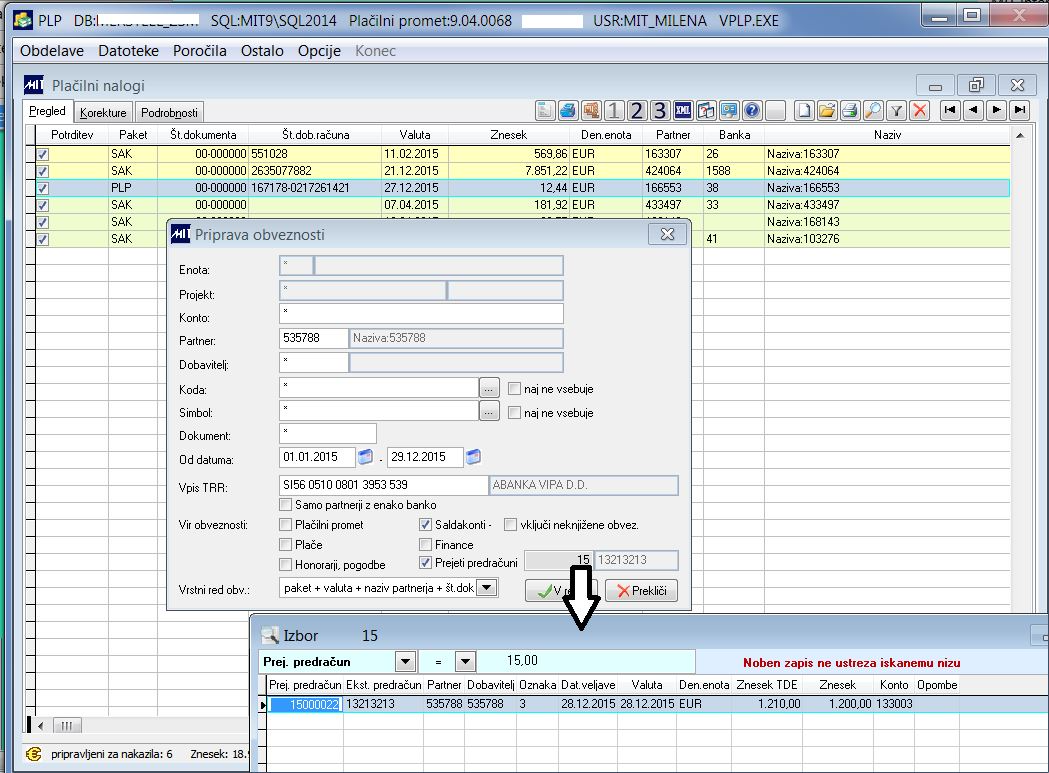
Task: Open the Prej. predračun field dropdown in Izbor
Action: [405, 662]
